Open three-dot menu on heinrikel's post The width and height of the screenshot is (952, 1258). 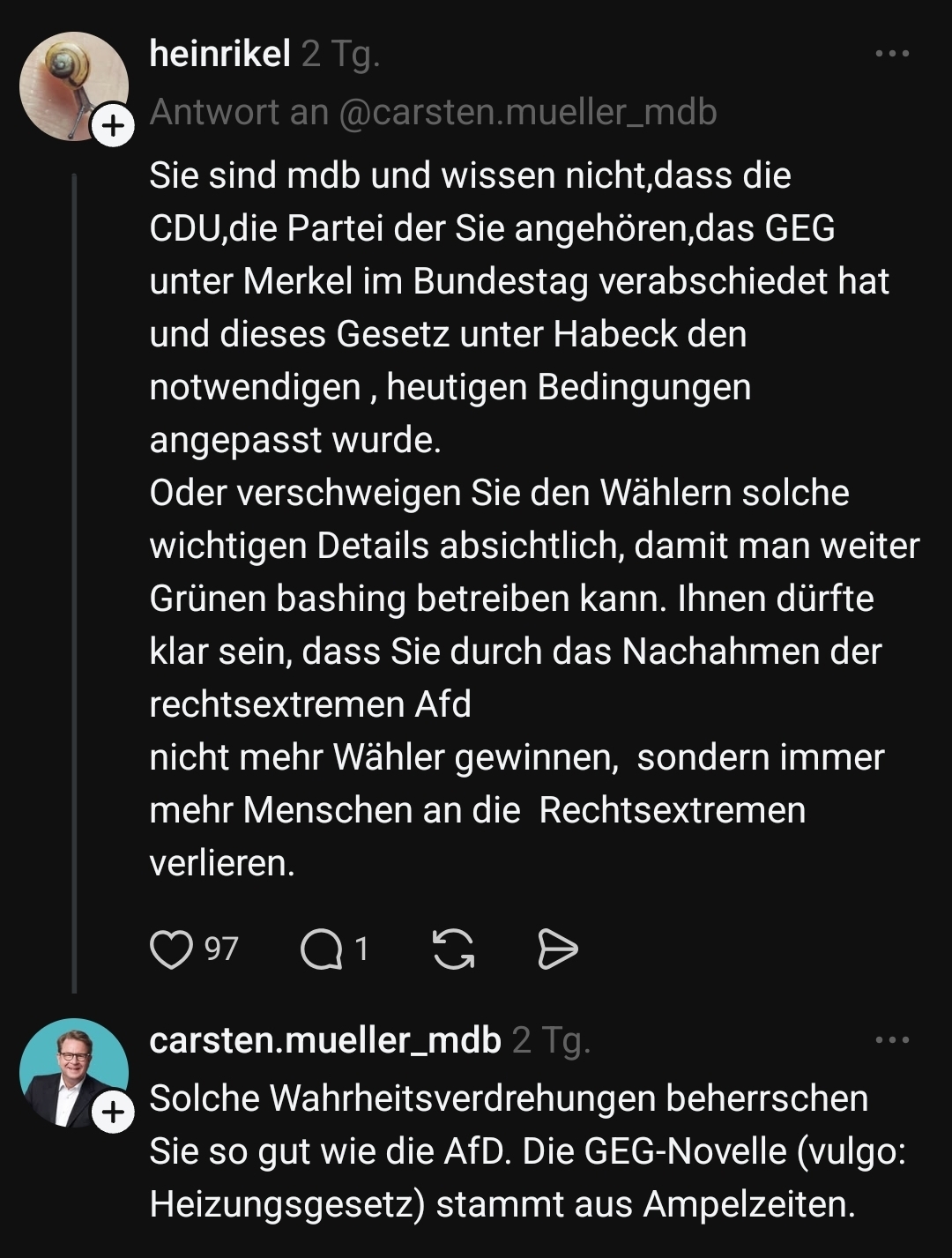892,55
